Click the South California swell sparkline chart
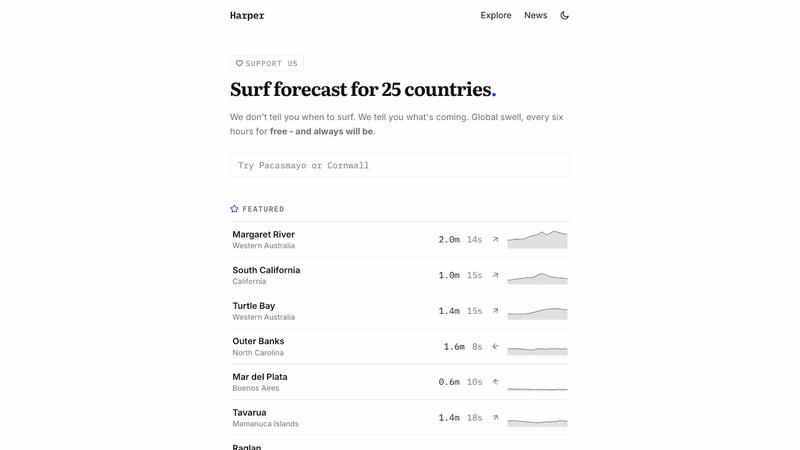The image size is (800, 450). (537, 278)
